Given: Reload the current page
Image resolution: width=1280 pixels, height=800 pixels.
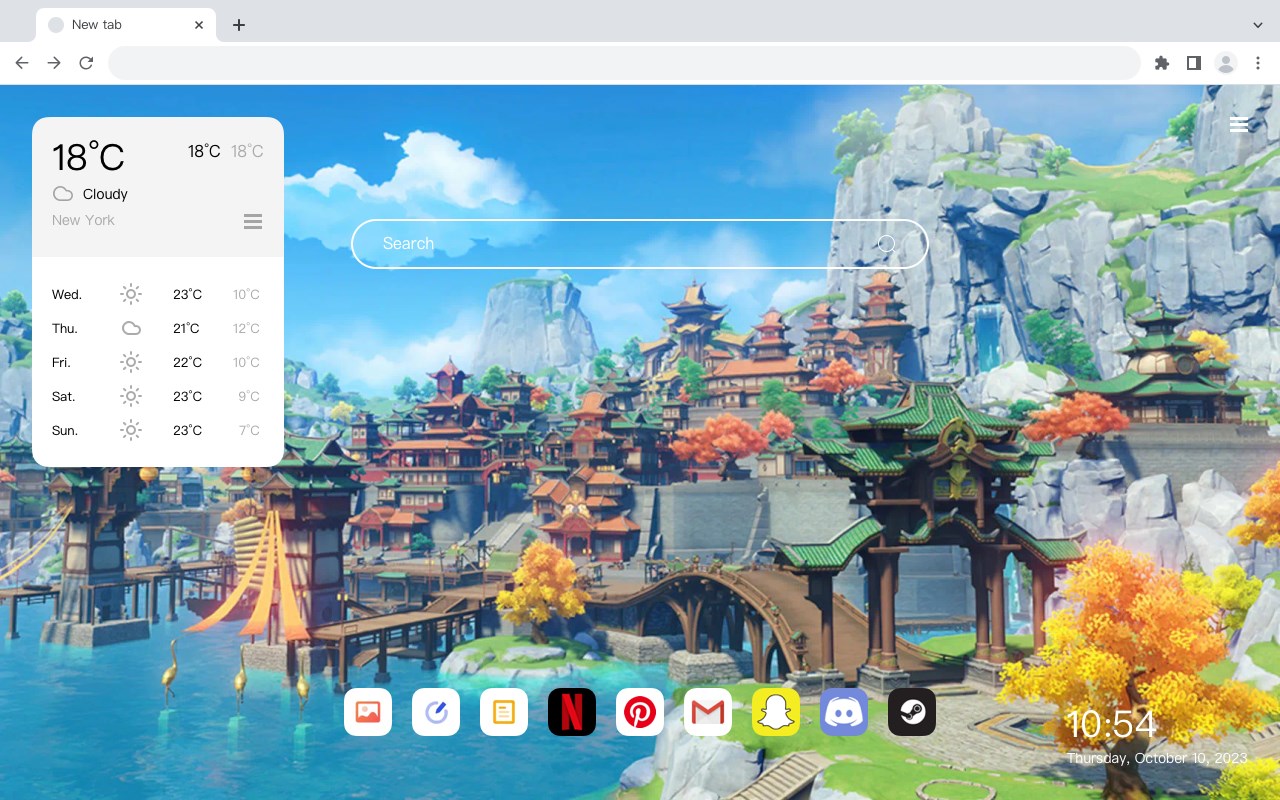Looking at the screenshot, I should click(86, 63).
